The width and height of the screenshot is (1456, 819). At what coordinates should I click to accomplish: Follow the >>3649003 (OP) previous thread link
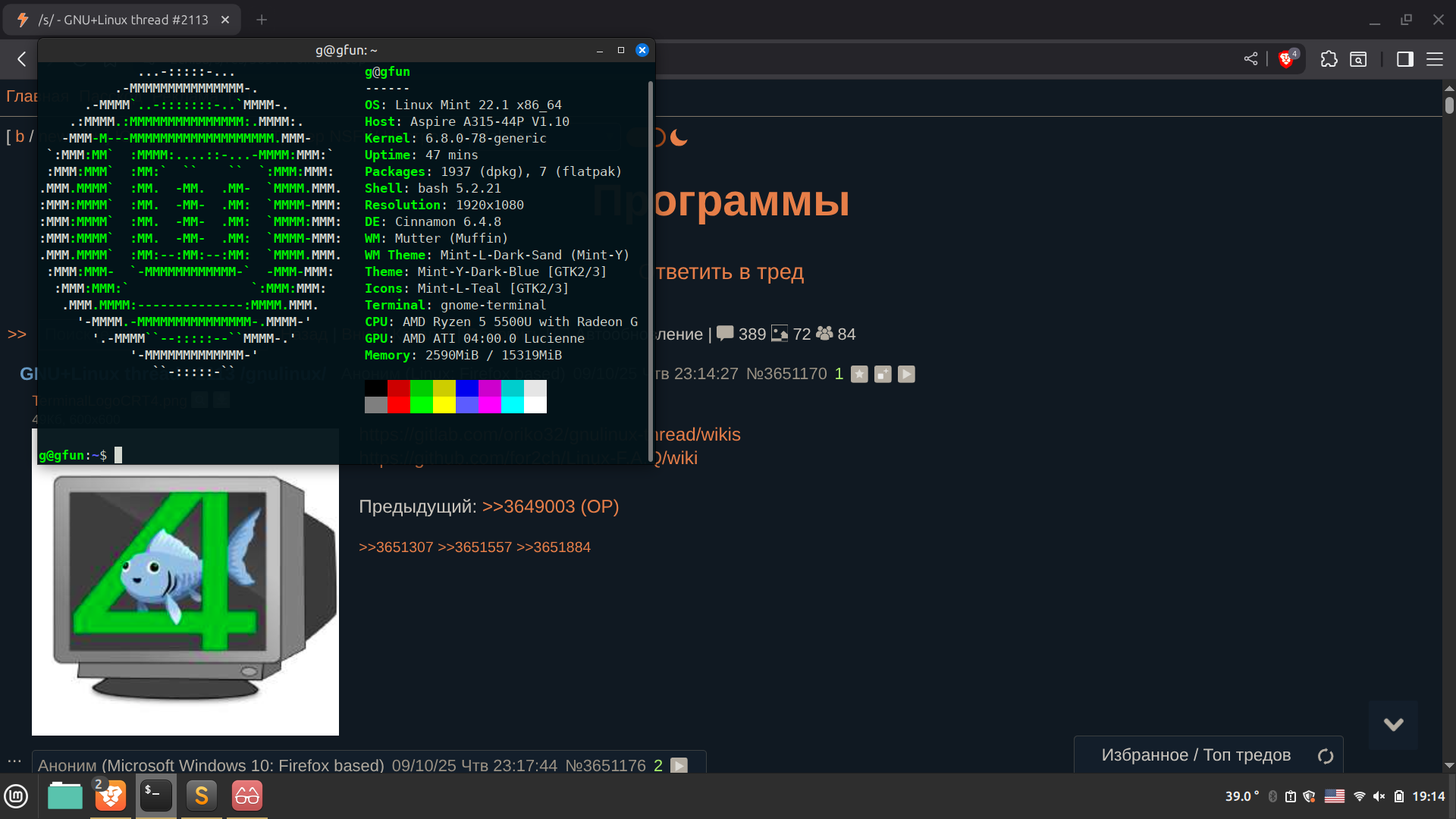(551, 507)
